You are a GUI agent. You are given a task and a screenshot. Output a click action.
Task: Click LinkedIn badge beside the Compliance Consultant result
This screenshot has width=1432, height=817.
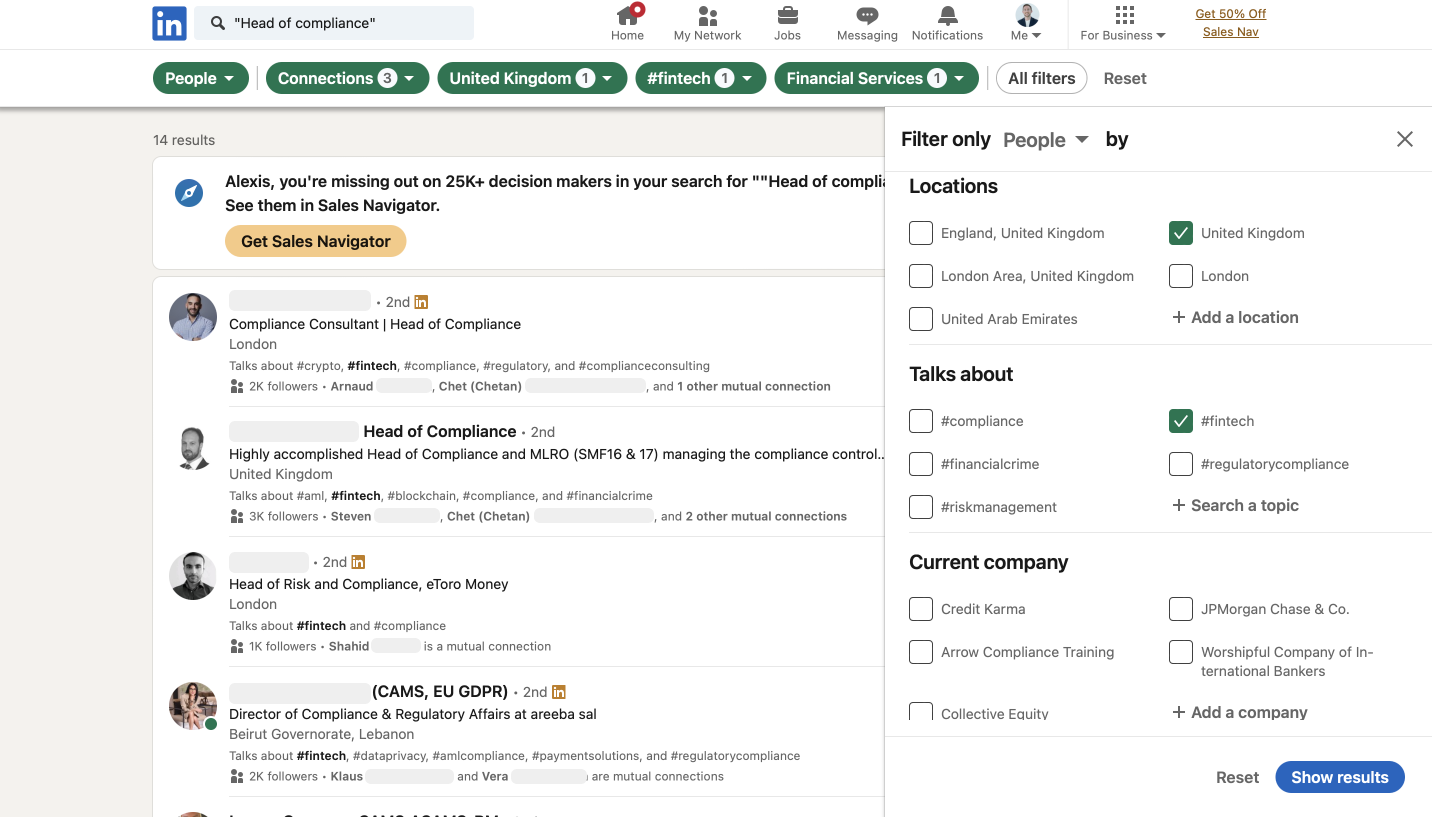(421, 302)
